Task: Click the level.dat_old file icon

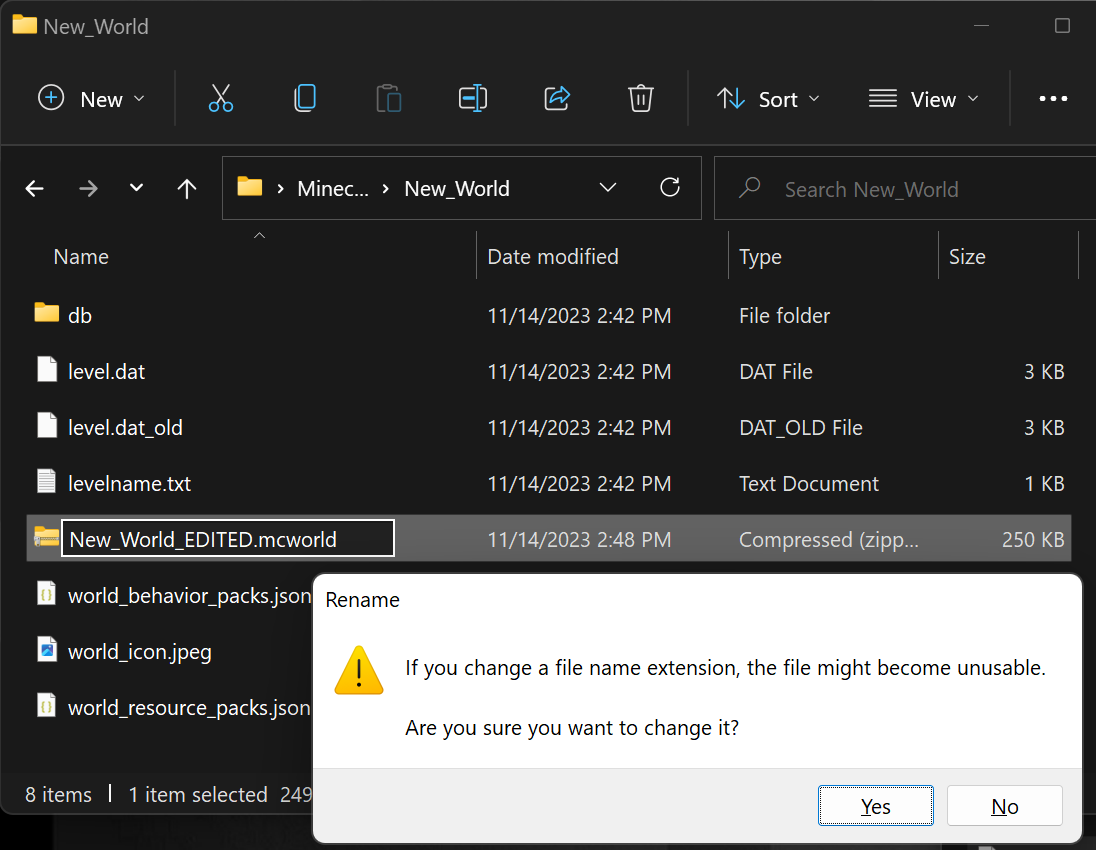Action: [47, 425]
